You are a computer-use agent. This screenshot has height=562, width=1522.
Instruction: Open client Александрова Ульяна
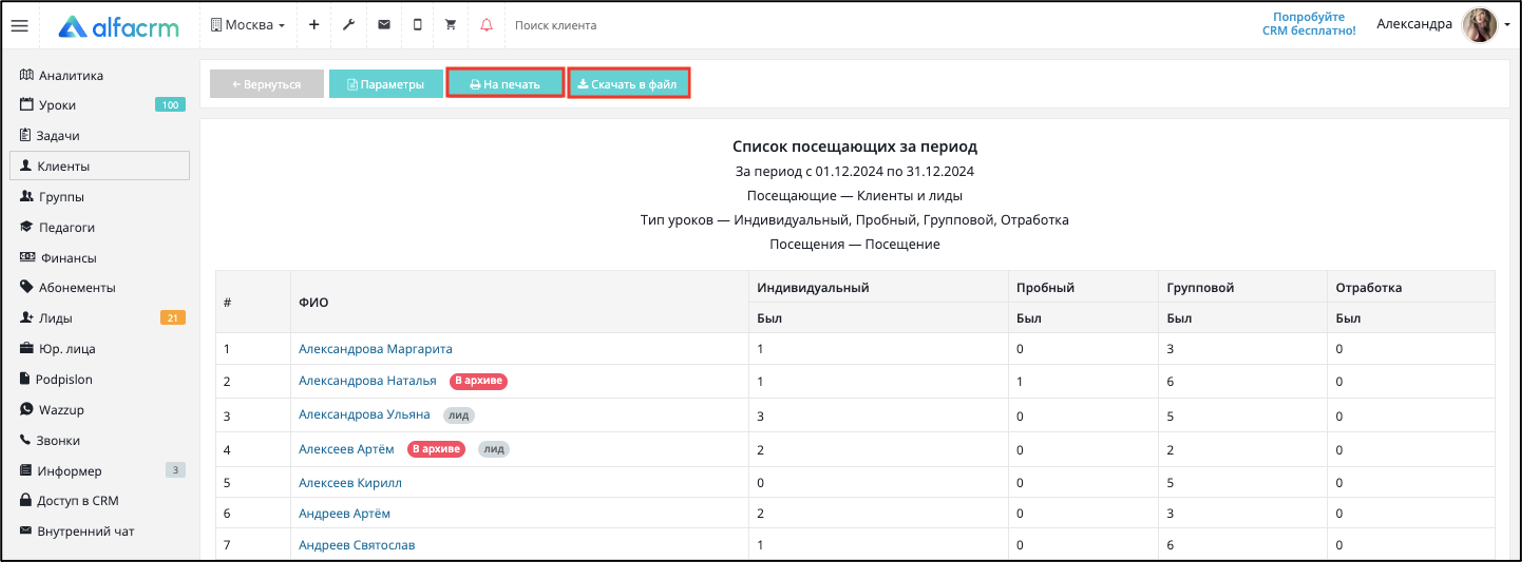[364, 414]
